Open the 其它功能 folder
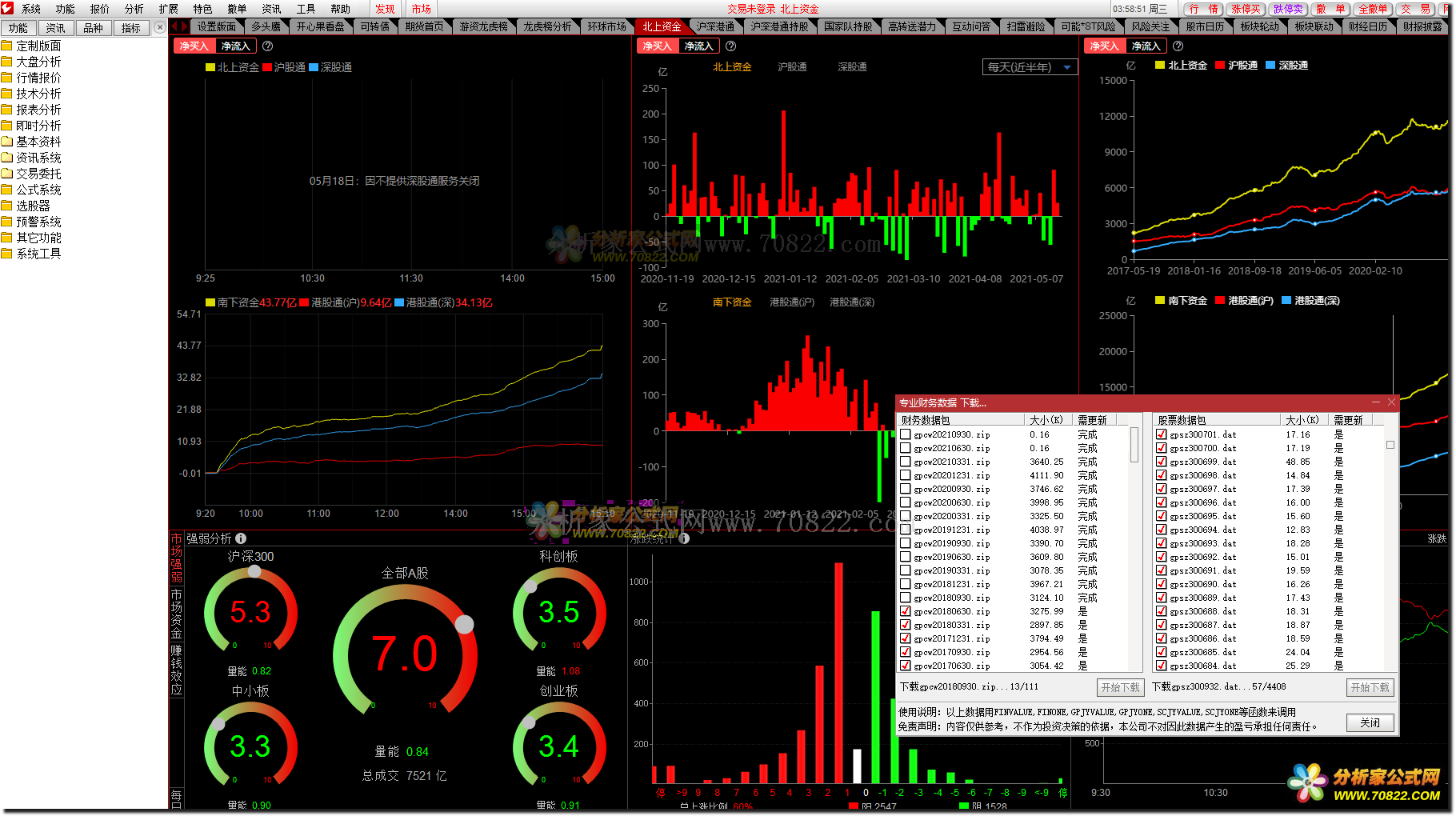 [x=31, y=238]
